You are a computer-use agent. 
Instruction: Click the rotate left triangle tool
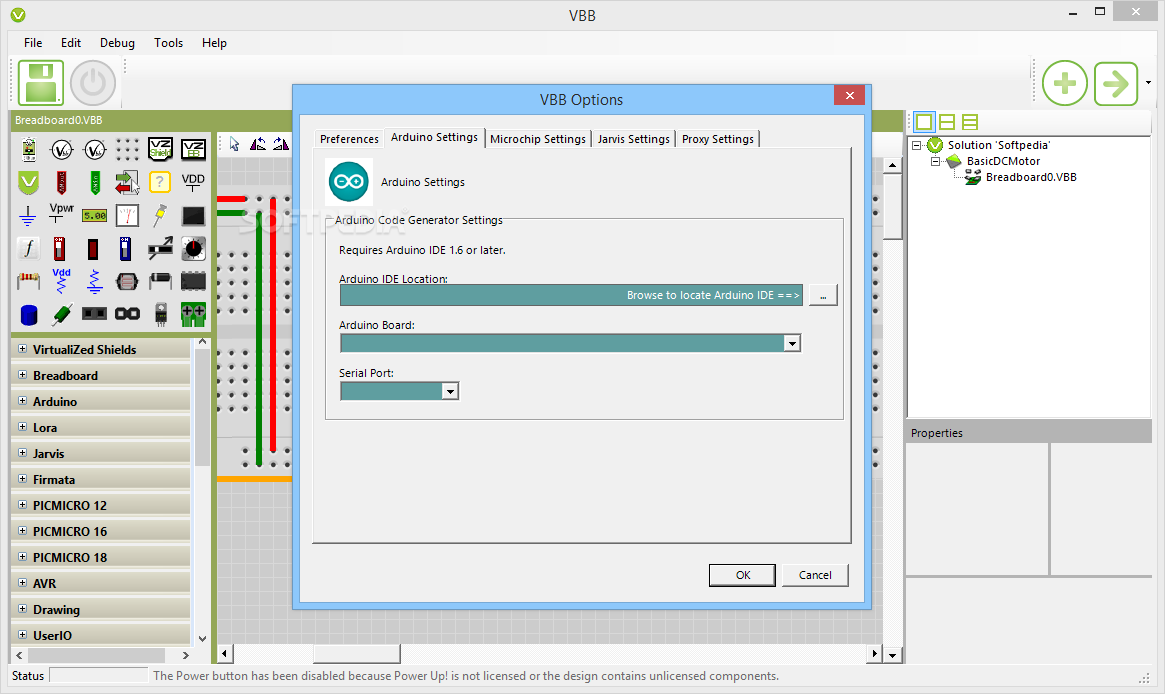pos(258,143)
